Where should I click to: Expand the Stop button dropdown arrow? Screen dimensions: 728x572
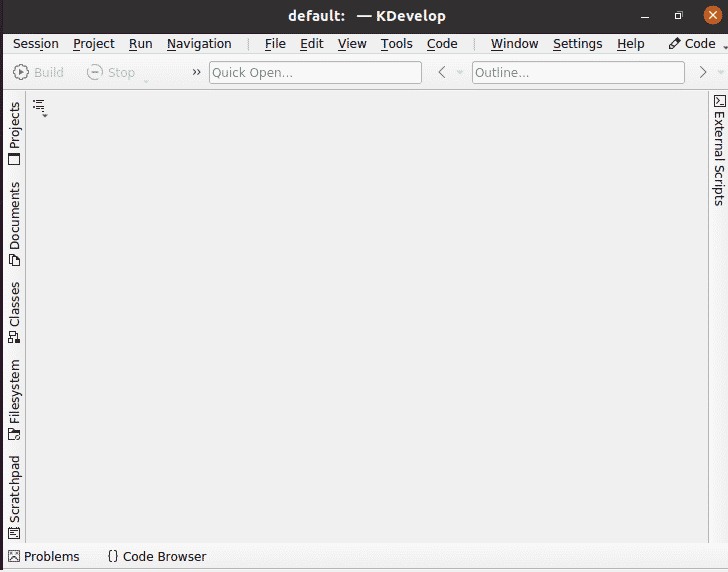click(146, 81)
